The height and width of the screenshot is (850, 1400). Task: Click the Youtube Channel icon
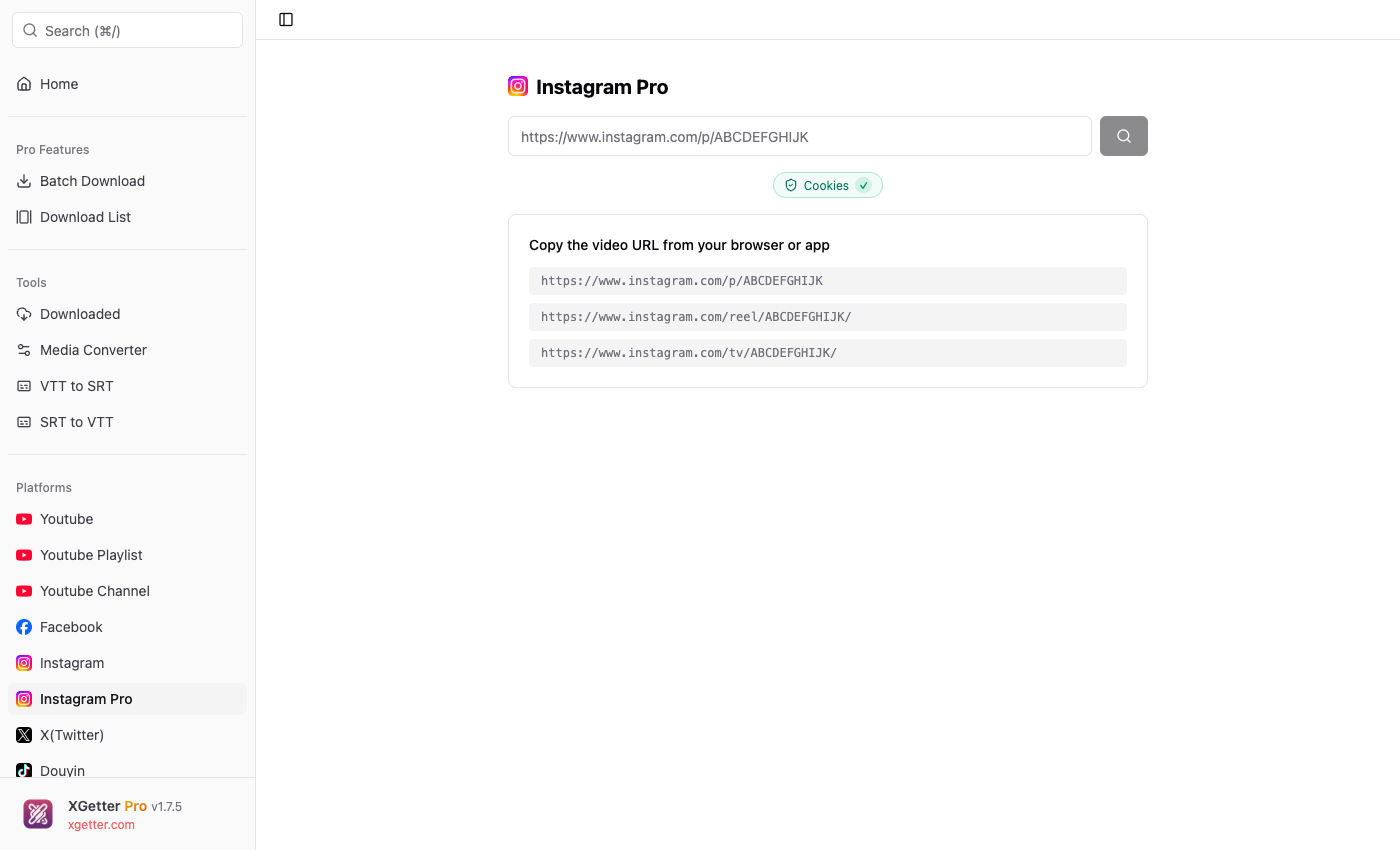tap(24, 591)
